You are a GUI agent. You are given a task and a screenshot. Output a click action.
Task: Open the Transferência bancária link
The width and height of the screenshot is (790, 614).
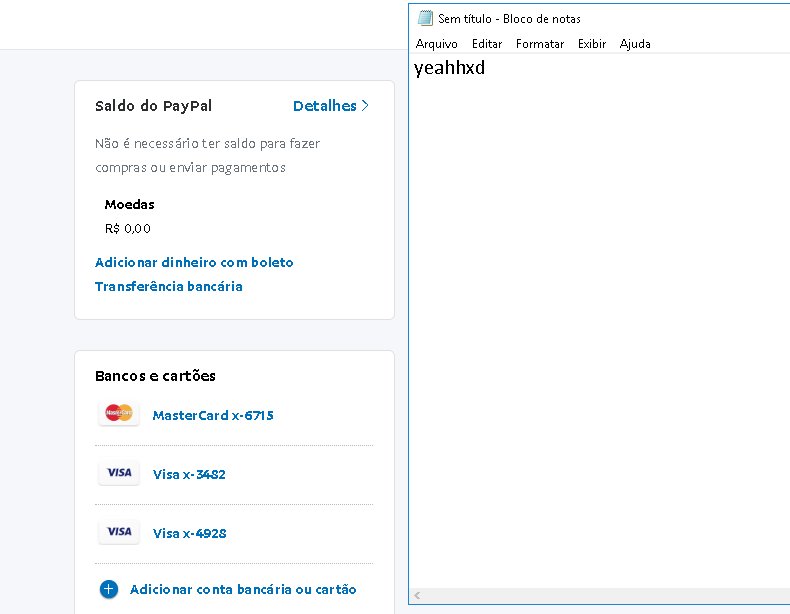[169, 287]
